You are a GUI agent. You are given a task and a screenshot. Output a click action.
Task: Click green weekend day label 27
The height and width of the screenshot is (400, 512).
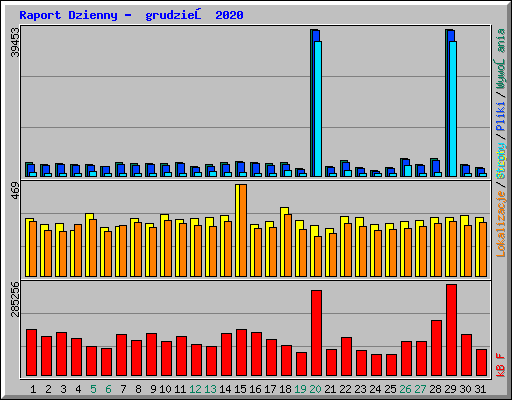420,389
